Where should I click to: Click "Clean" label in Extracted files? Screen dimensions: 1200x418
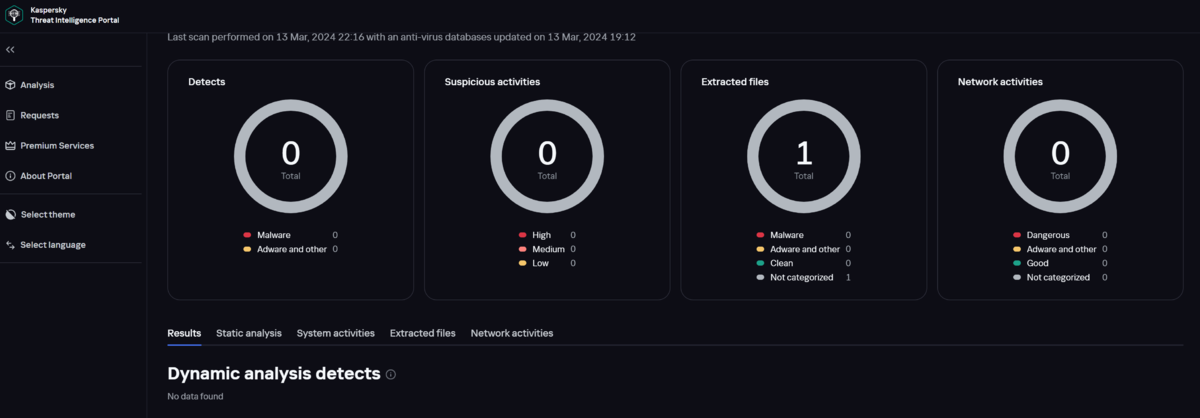coord(783,263)
